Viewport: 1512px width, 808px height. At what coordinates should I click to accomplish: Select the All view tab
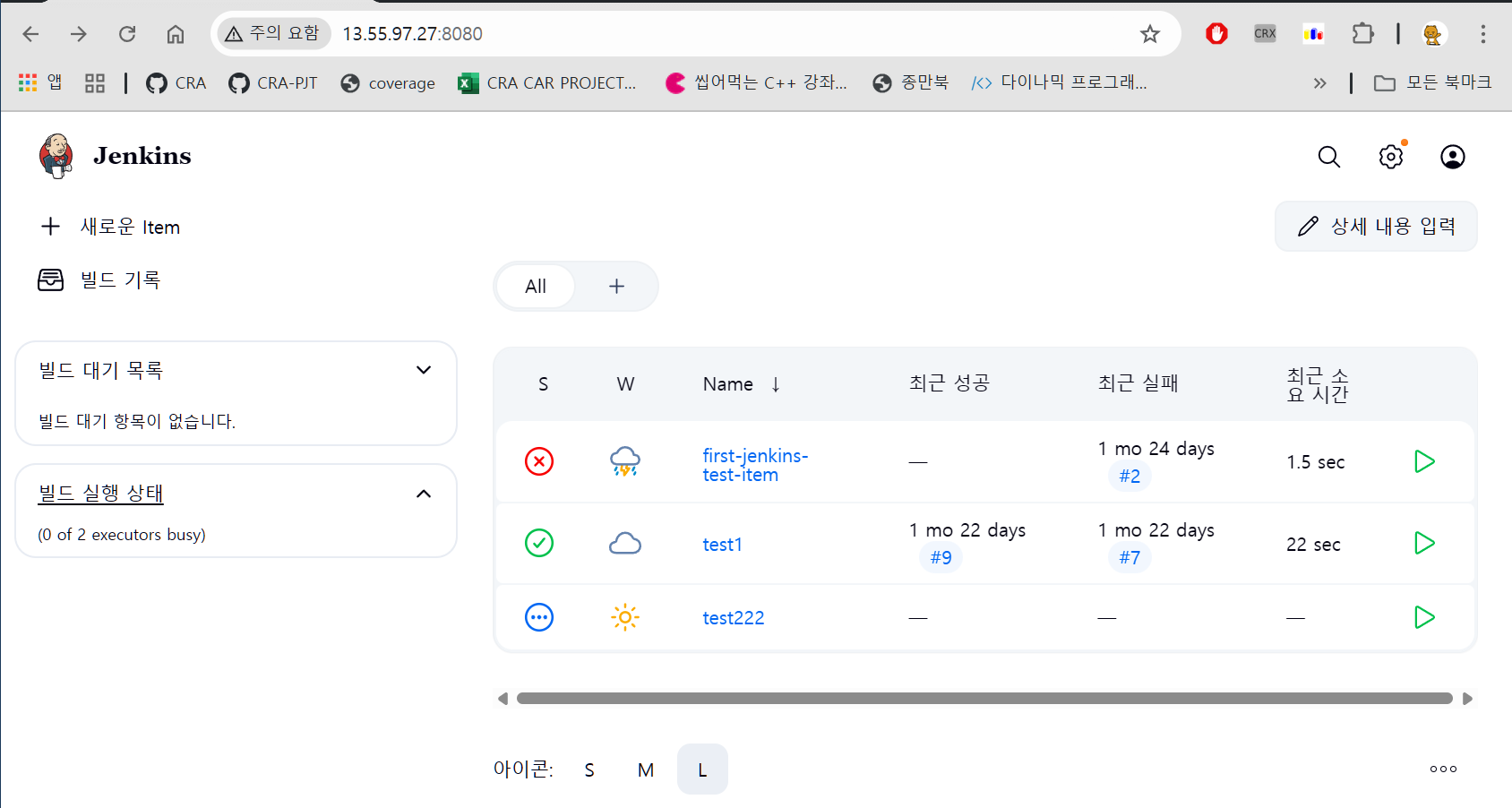[x=536, y=287]
